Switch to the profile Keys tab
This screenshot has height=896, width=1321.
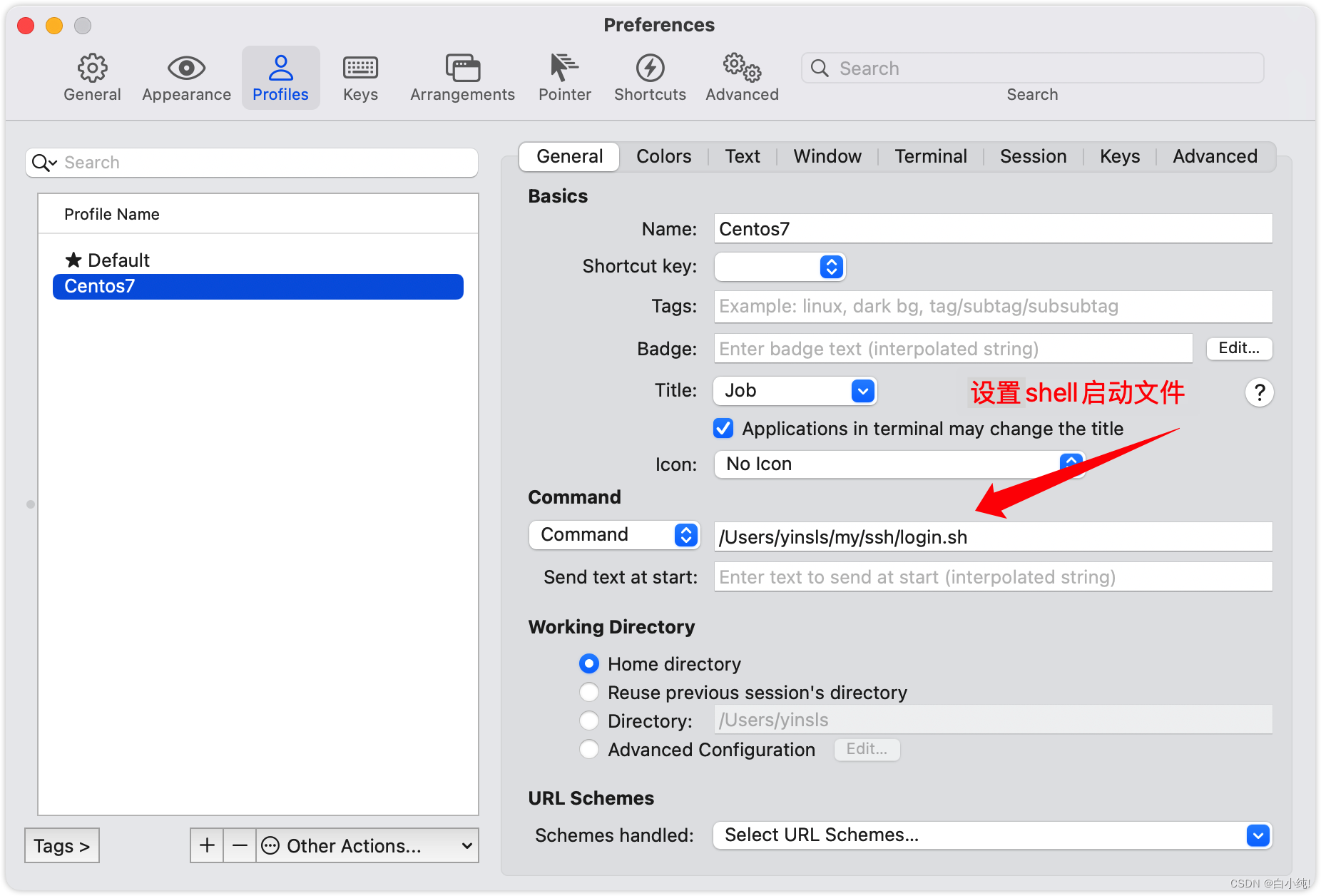[x=1120, y=156]
